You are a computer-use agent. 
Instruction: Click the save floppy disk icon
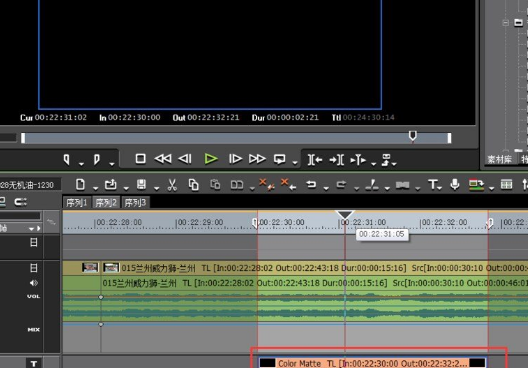[141, 185]
